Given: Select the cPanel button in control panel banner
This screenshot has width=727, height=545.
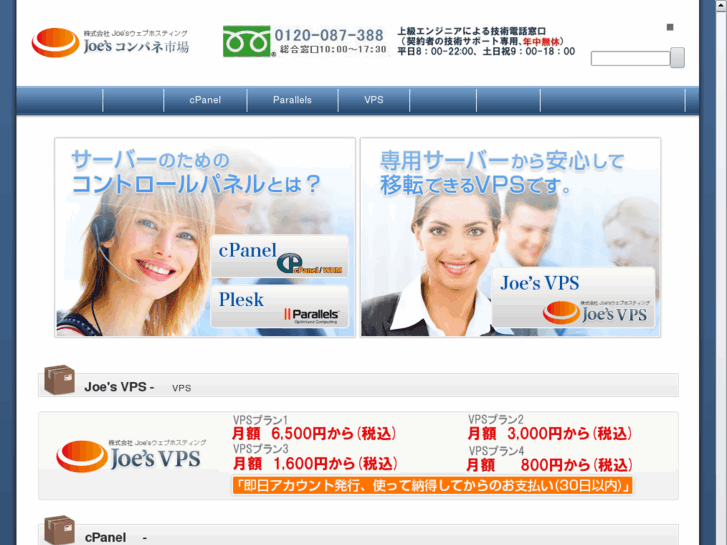Looking at the screenshot, I should (280, 256).
